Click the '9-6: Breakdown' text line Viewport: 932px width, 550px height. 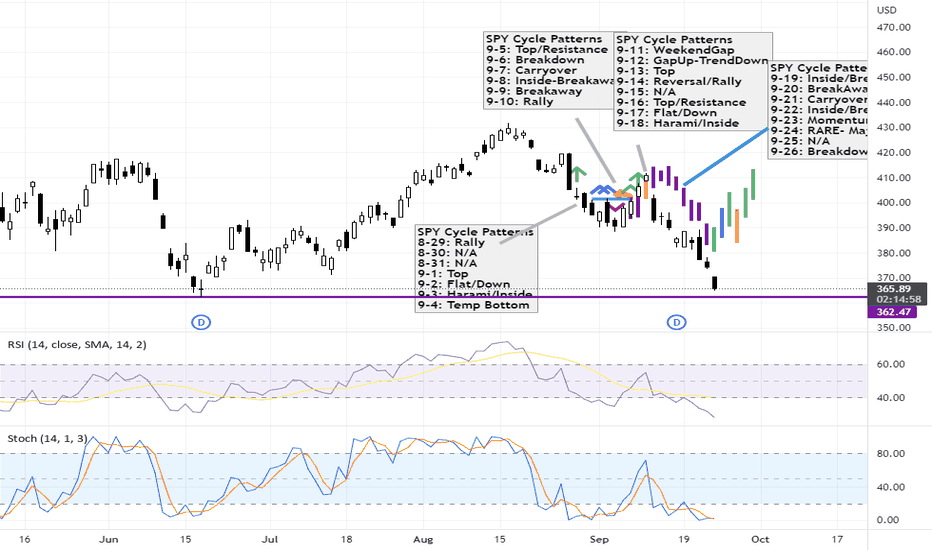coord(535,60)
